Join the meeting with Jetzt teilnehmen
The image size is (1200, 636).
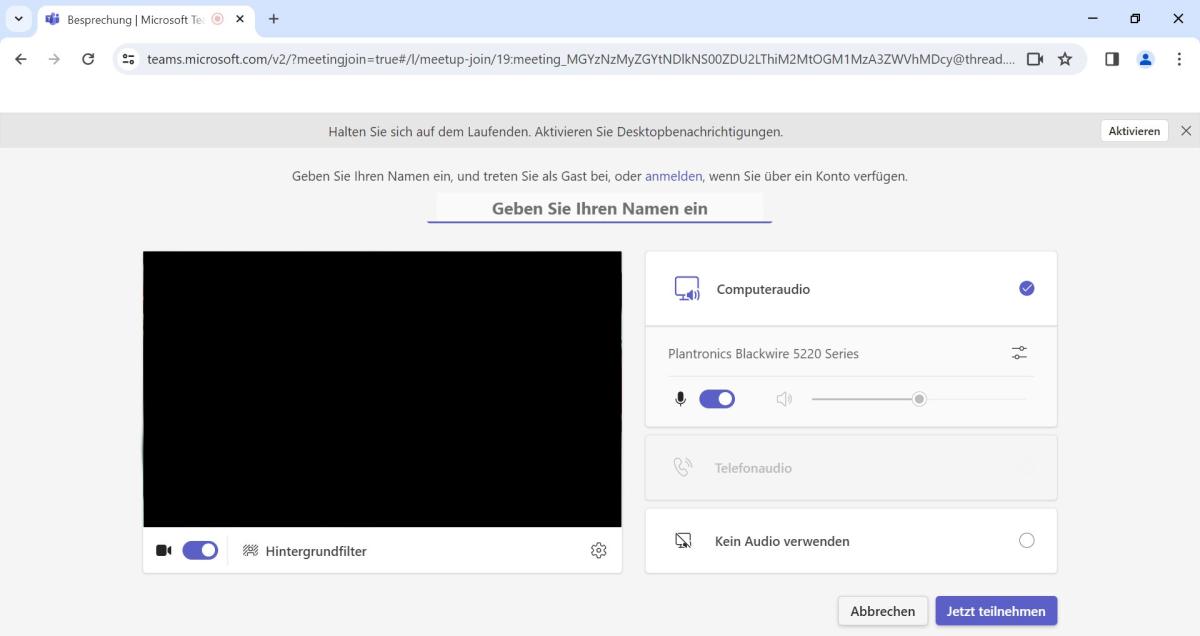996,610
